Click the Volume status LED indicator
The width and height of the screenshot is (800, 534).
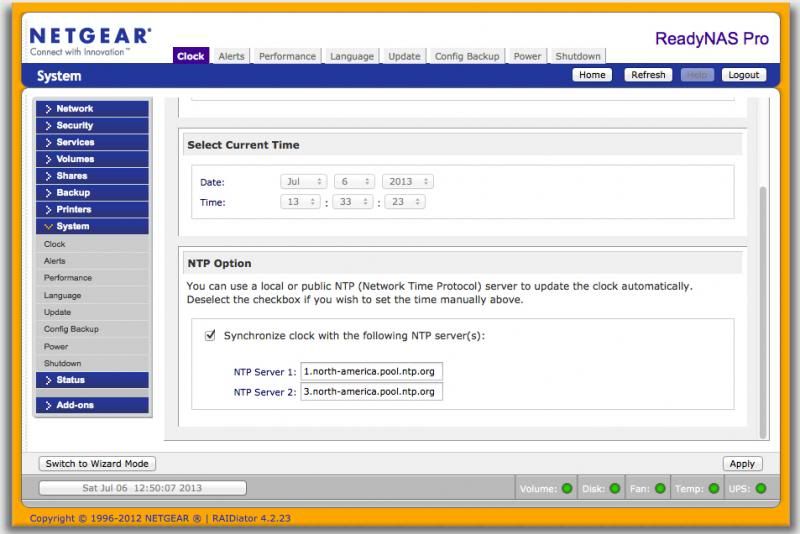567,489
